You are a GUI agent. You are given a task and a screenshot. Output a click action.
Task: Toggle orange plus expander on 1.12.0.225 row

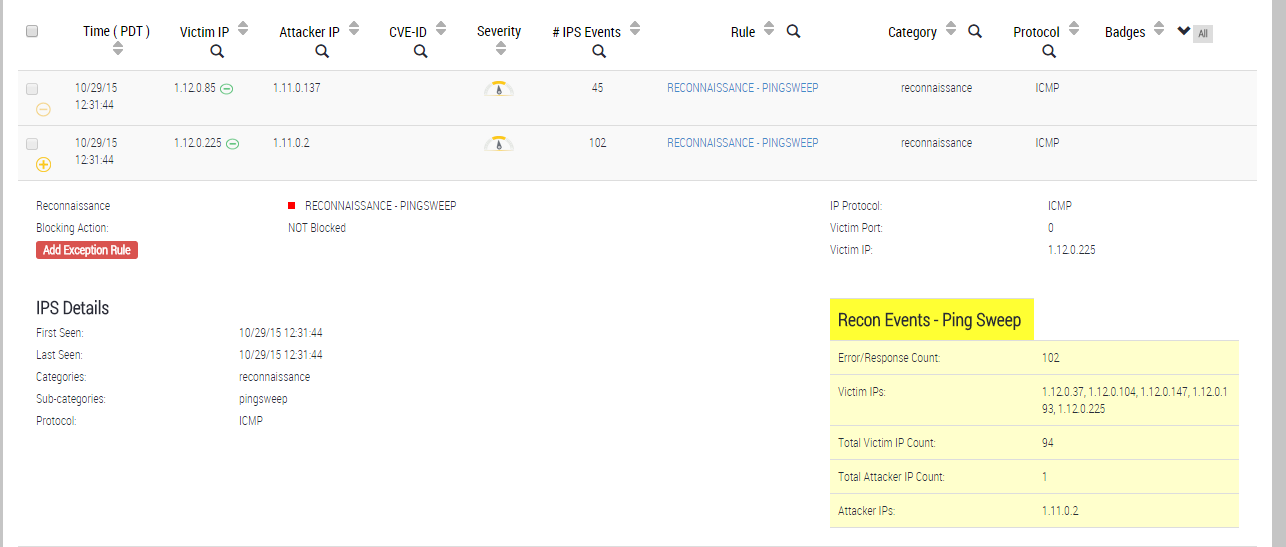point(43,164)
